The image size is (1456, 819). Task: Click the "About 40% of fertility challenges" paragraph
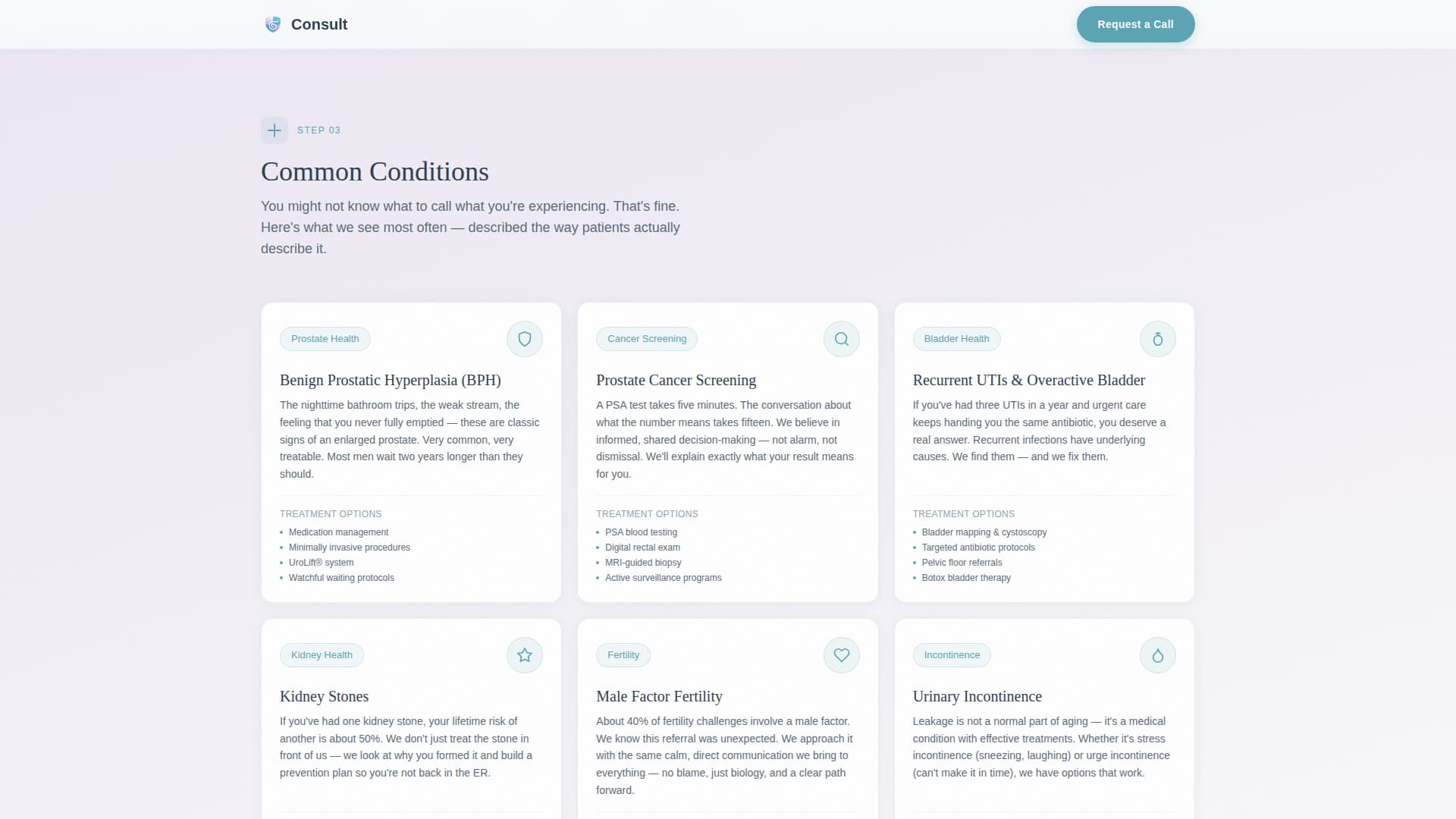tap(726, 755)
